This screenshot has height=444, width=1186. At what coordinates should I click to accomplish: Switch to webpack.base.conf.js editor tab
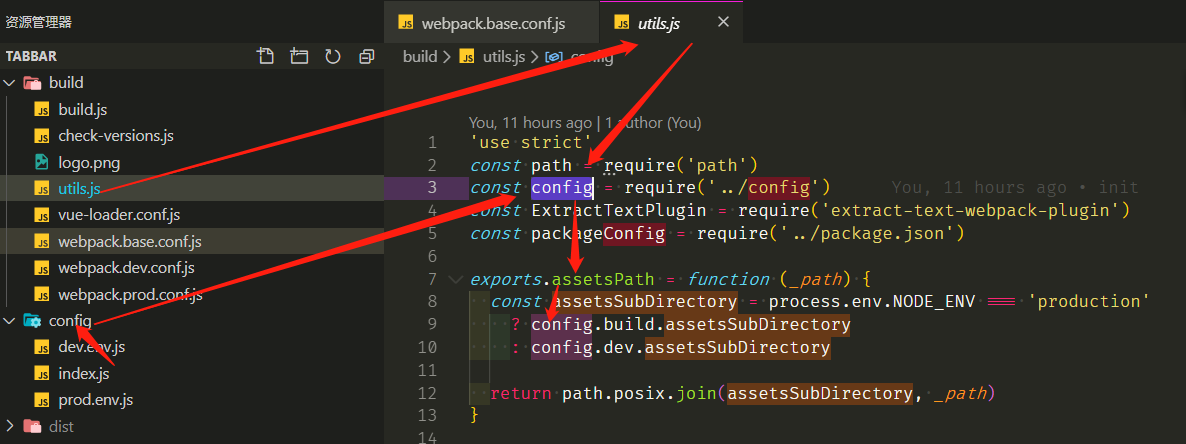[492, 23]
